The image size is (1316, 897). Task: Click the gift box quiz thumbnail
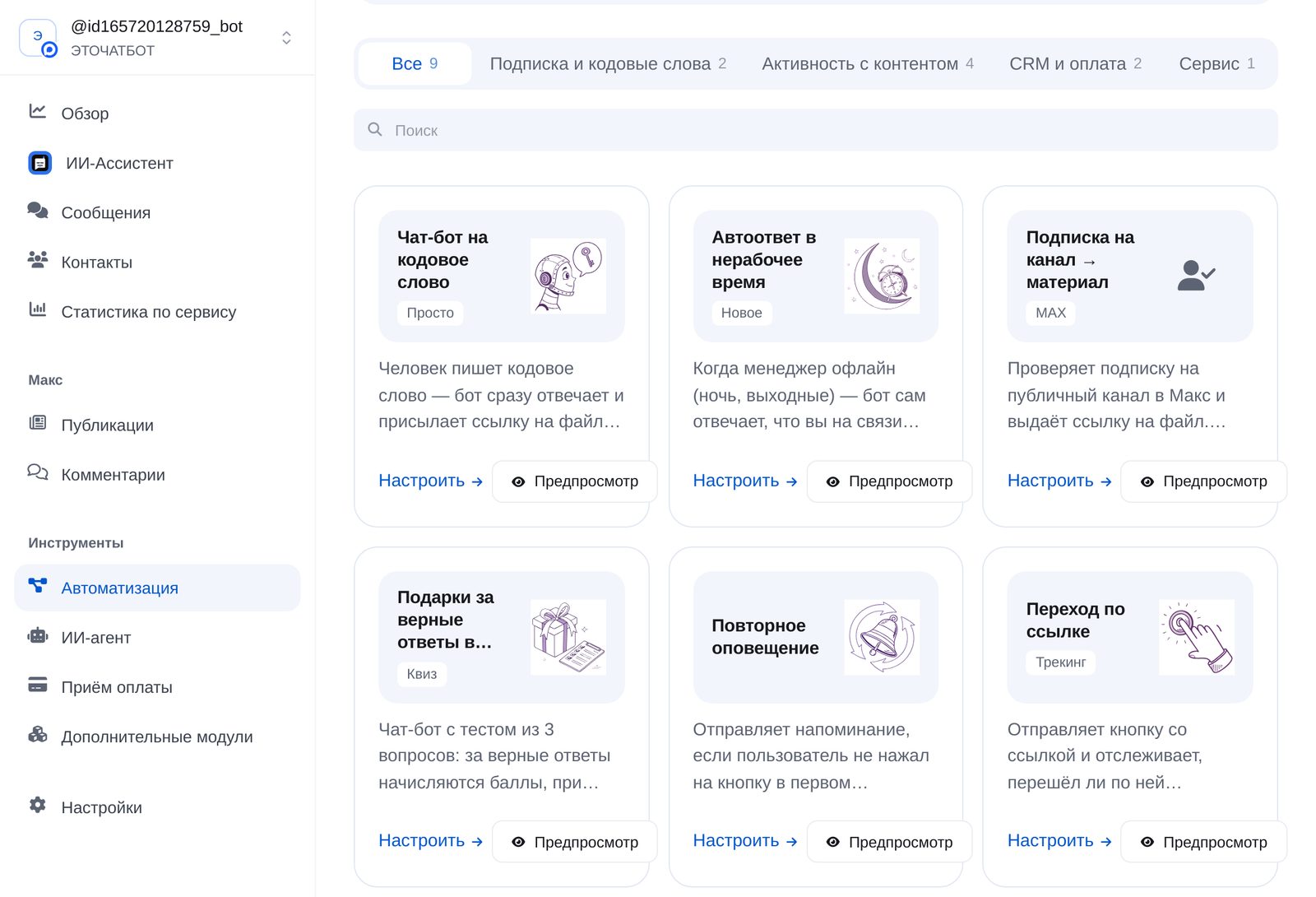[x=568, y=637]
